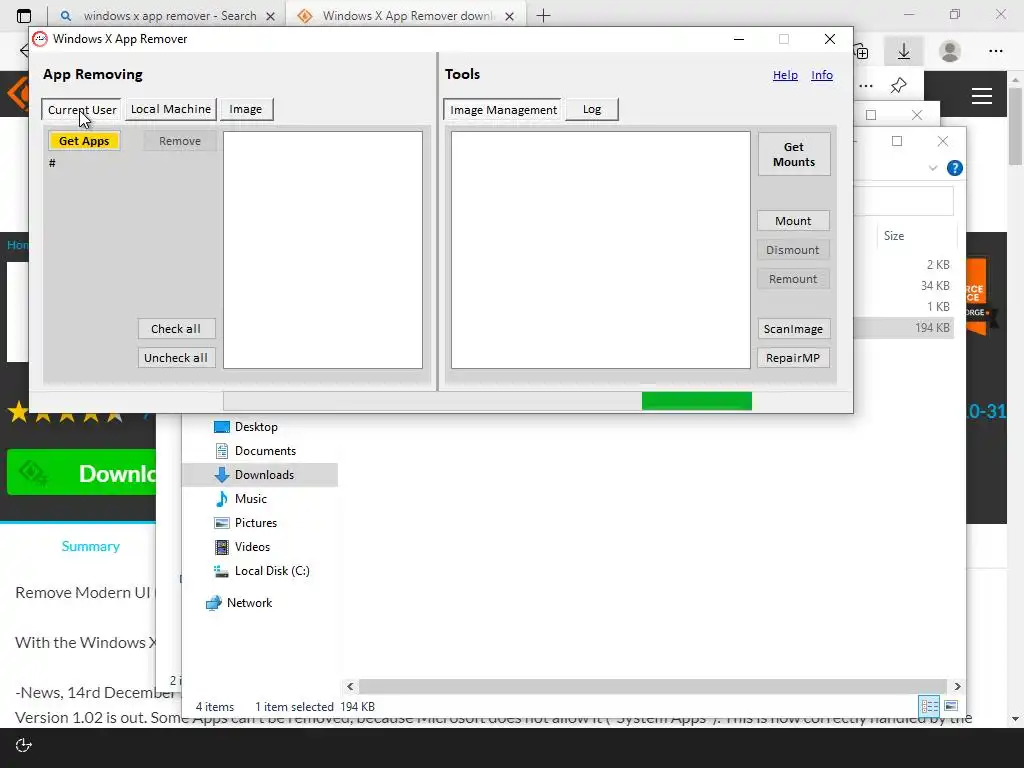Open the Local Machine tab

[x=170, y=109]
